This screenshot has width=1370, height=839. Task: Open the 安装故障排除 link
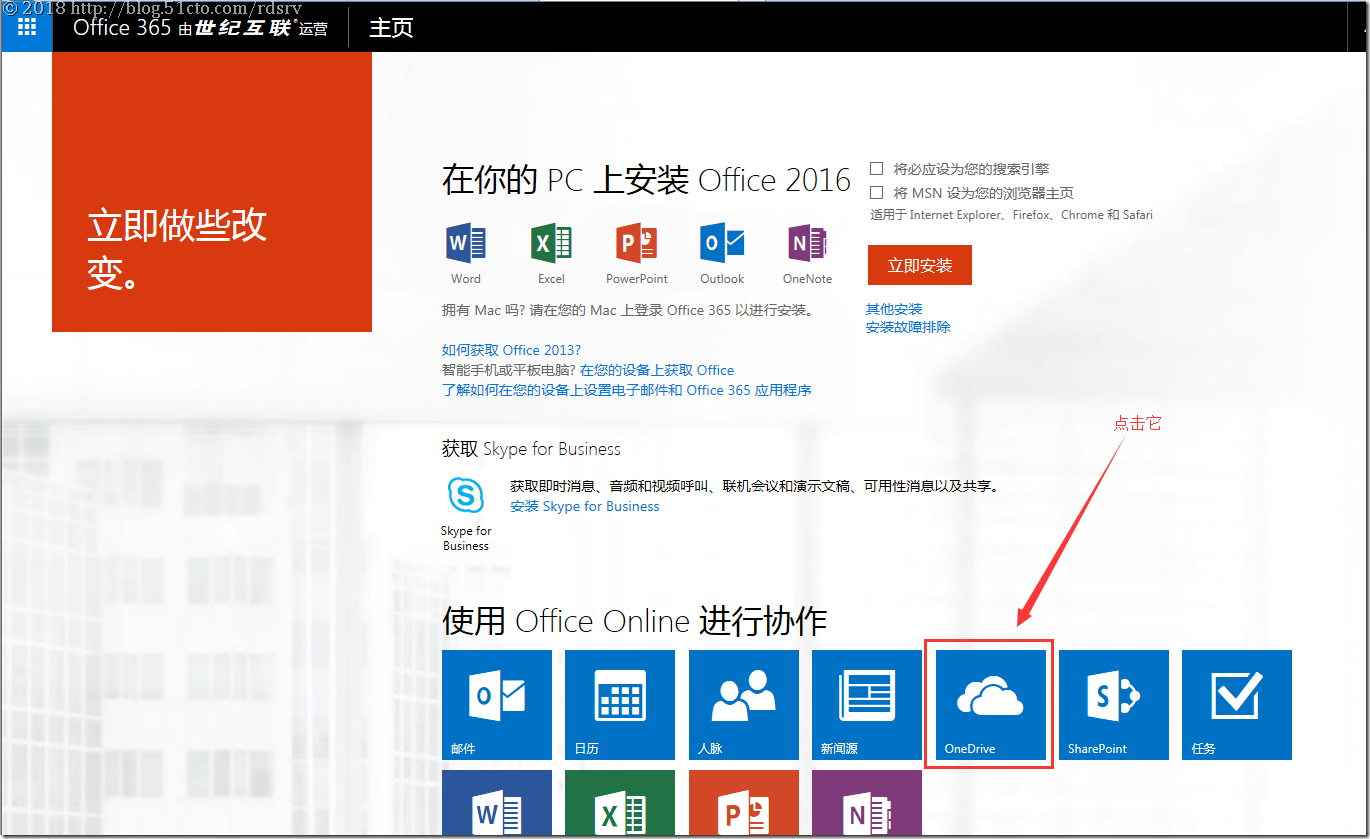pyautogui.click(x=908, y=327)
